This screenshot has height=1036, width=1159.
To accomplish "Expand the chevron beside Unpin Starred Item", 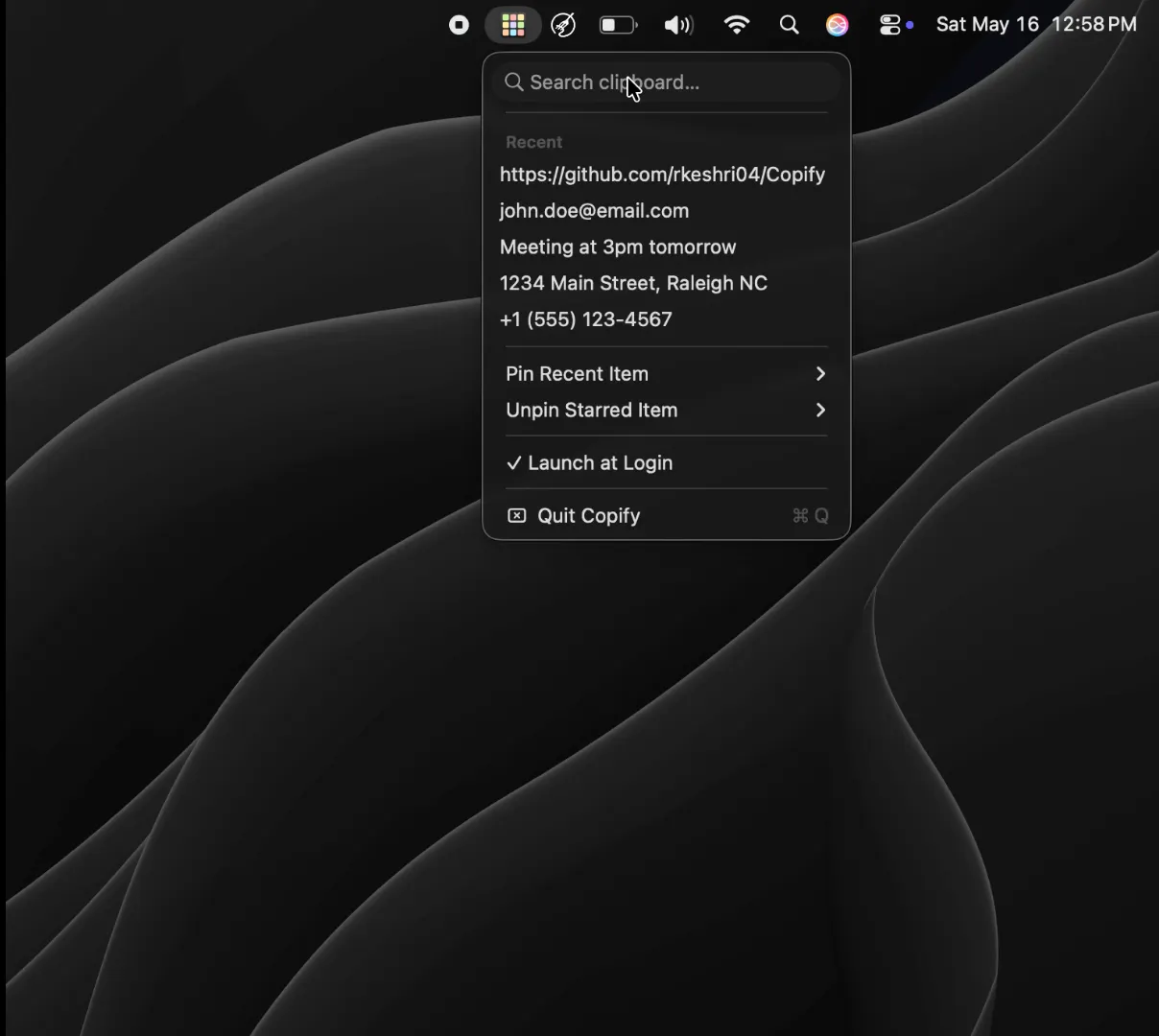I will 820,411.
